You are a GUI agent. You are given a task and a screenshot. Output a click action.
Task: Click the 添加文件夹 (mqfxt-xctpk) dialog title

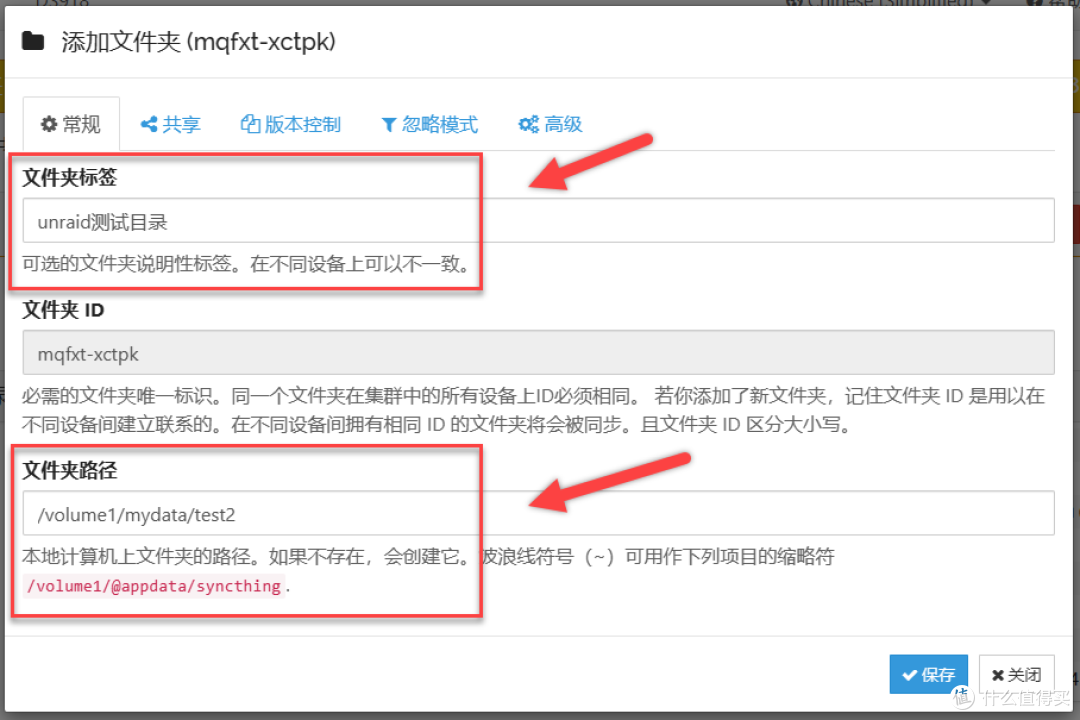(198, 42)
